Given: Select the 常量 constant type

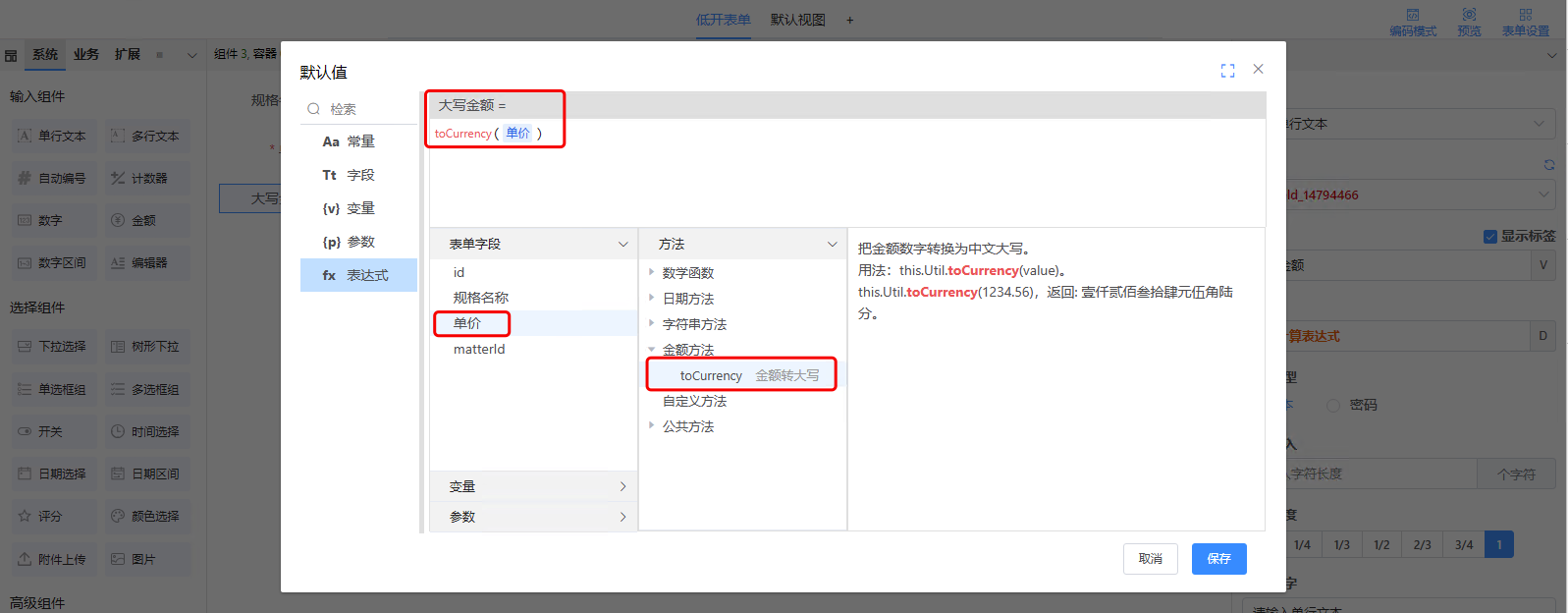Looking at the screenshot, I should [x=359, y=141].
